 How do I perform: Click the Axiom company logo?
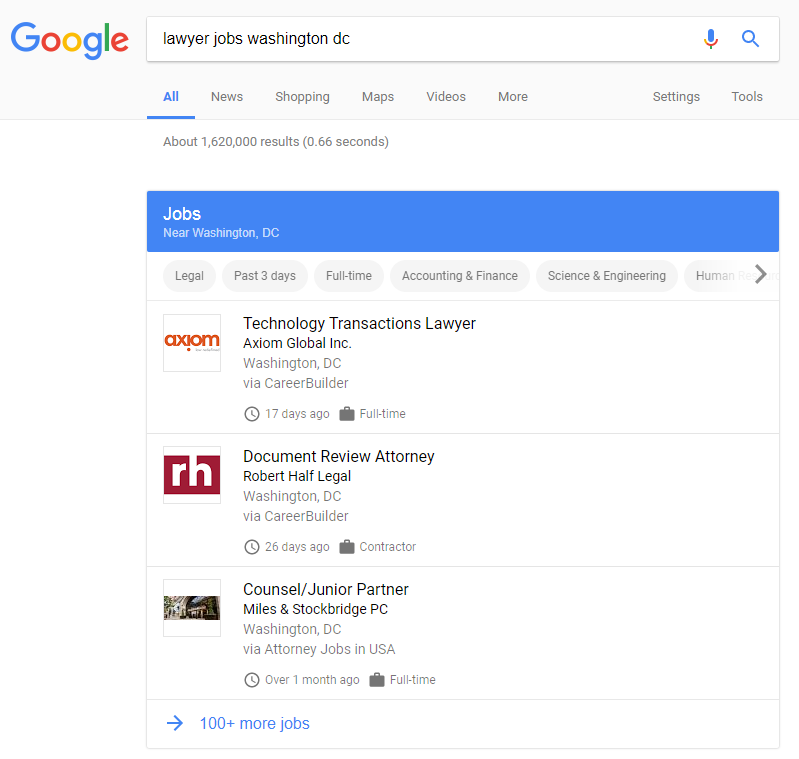[192, 343]
